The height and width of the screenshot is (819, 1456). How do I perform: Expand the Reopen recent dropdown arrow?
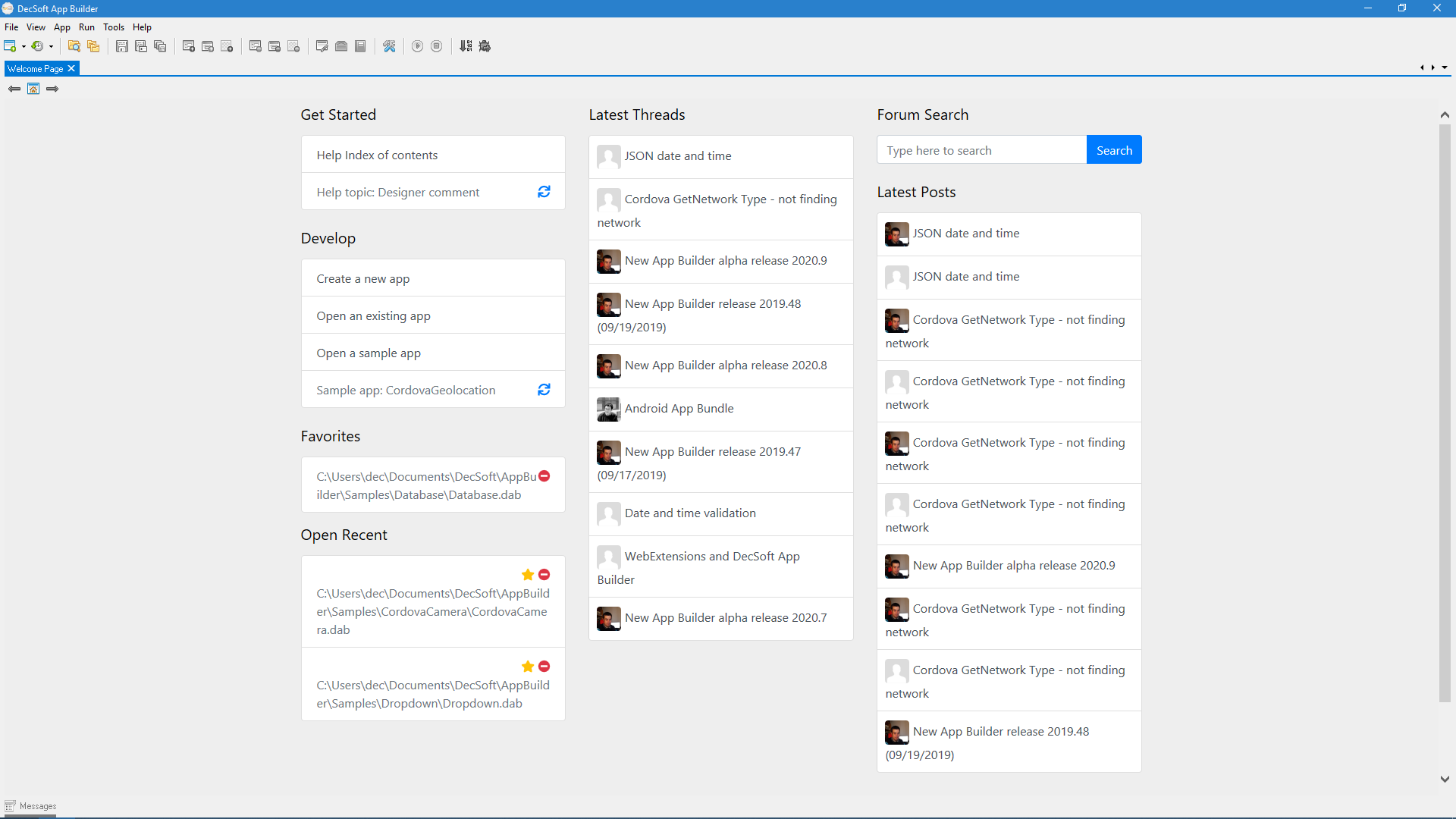pos(51,47)
